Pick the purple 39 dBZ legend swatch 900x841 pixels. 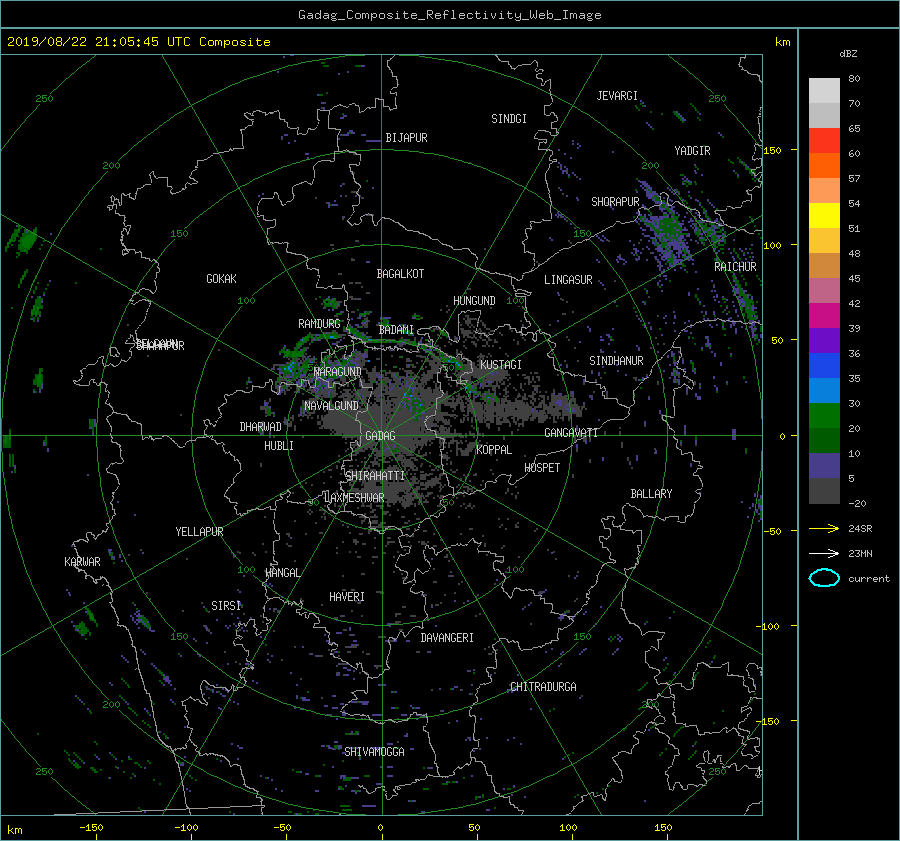click(824, 340)
